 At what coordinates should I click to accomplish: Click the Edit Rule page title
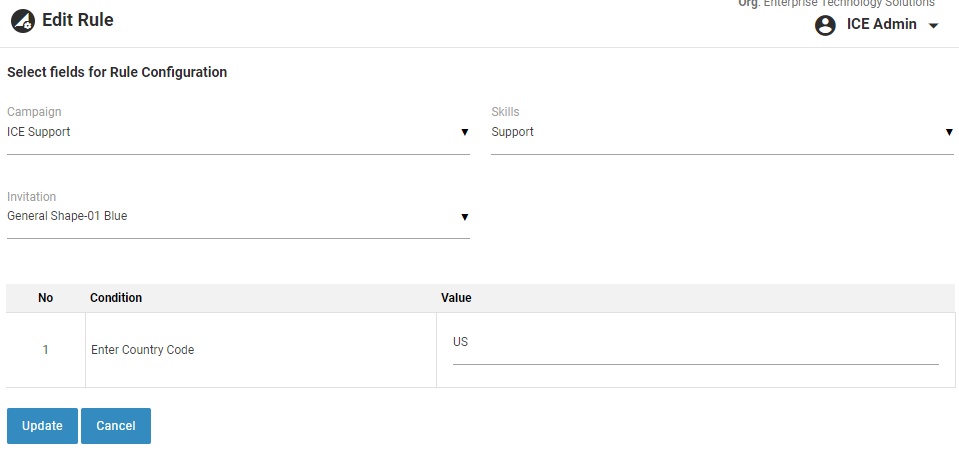[x=78, y=20]
